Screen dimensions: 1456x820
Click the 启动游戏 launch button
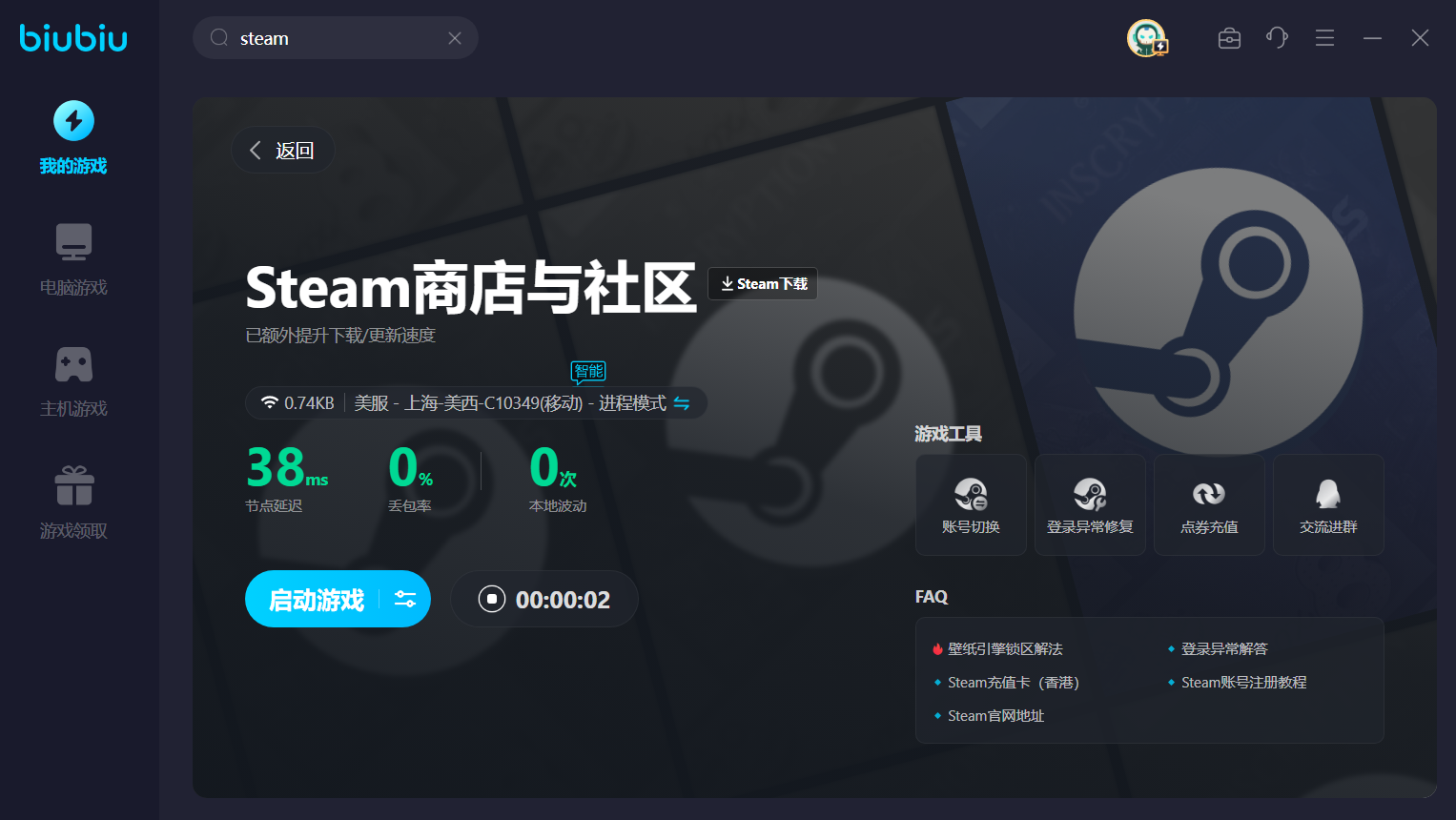click(317, 600)
